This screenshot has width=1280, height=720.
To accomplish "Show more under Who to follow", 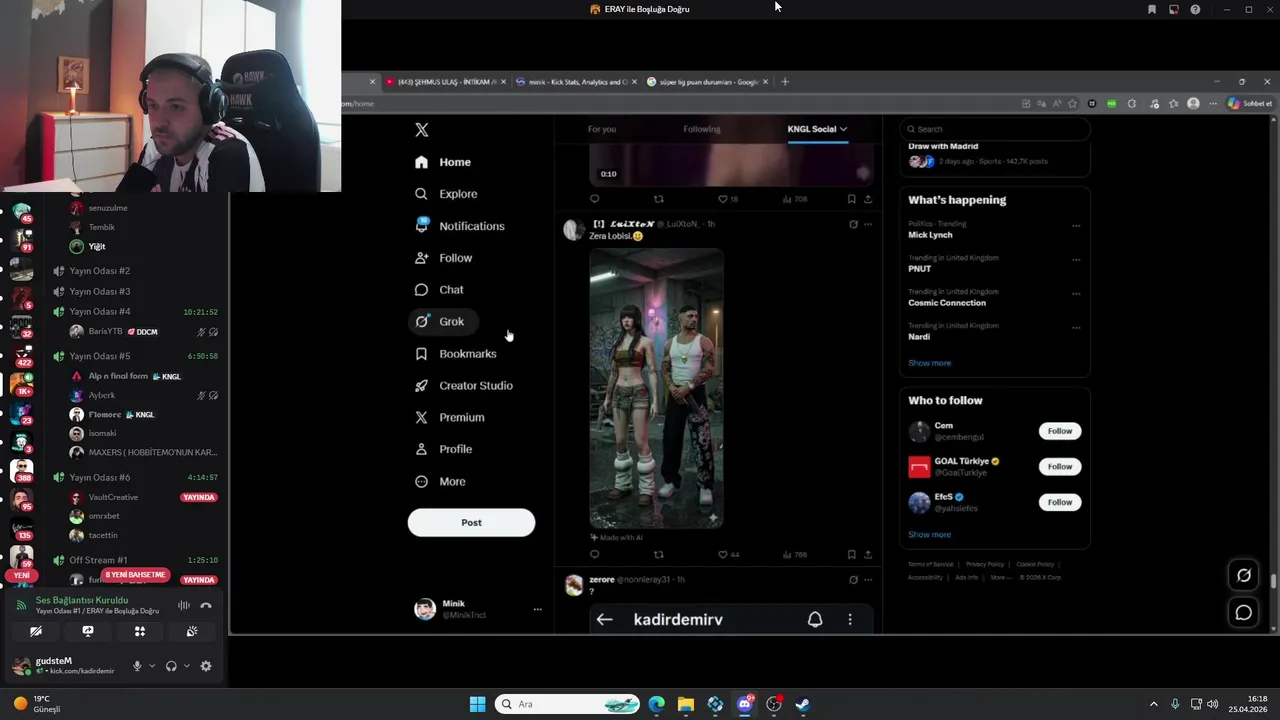I will 929,535.
